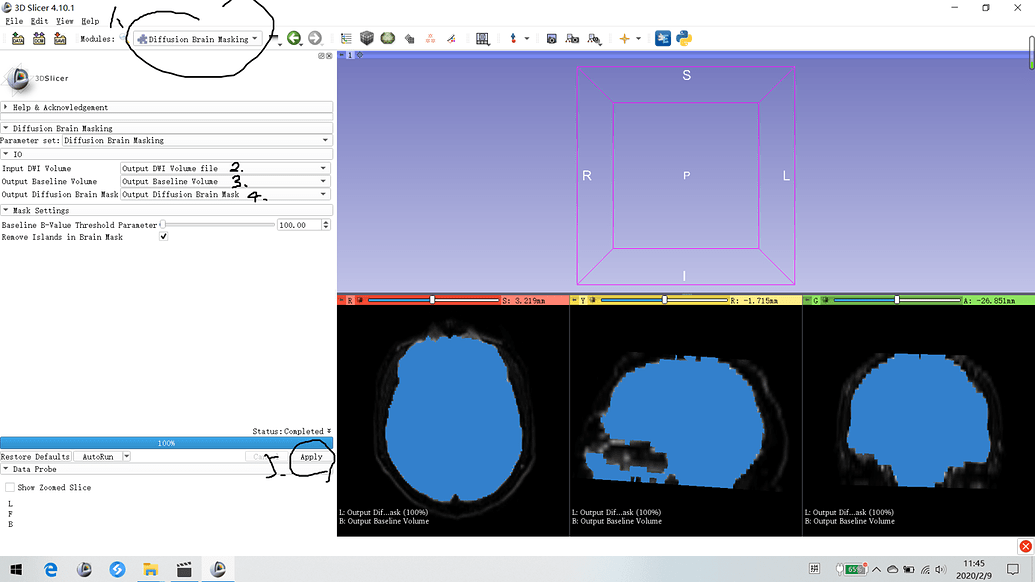Open the Python interactor icon

[684, 39]
